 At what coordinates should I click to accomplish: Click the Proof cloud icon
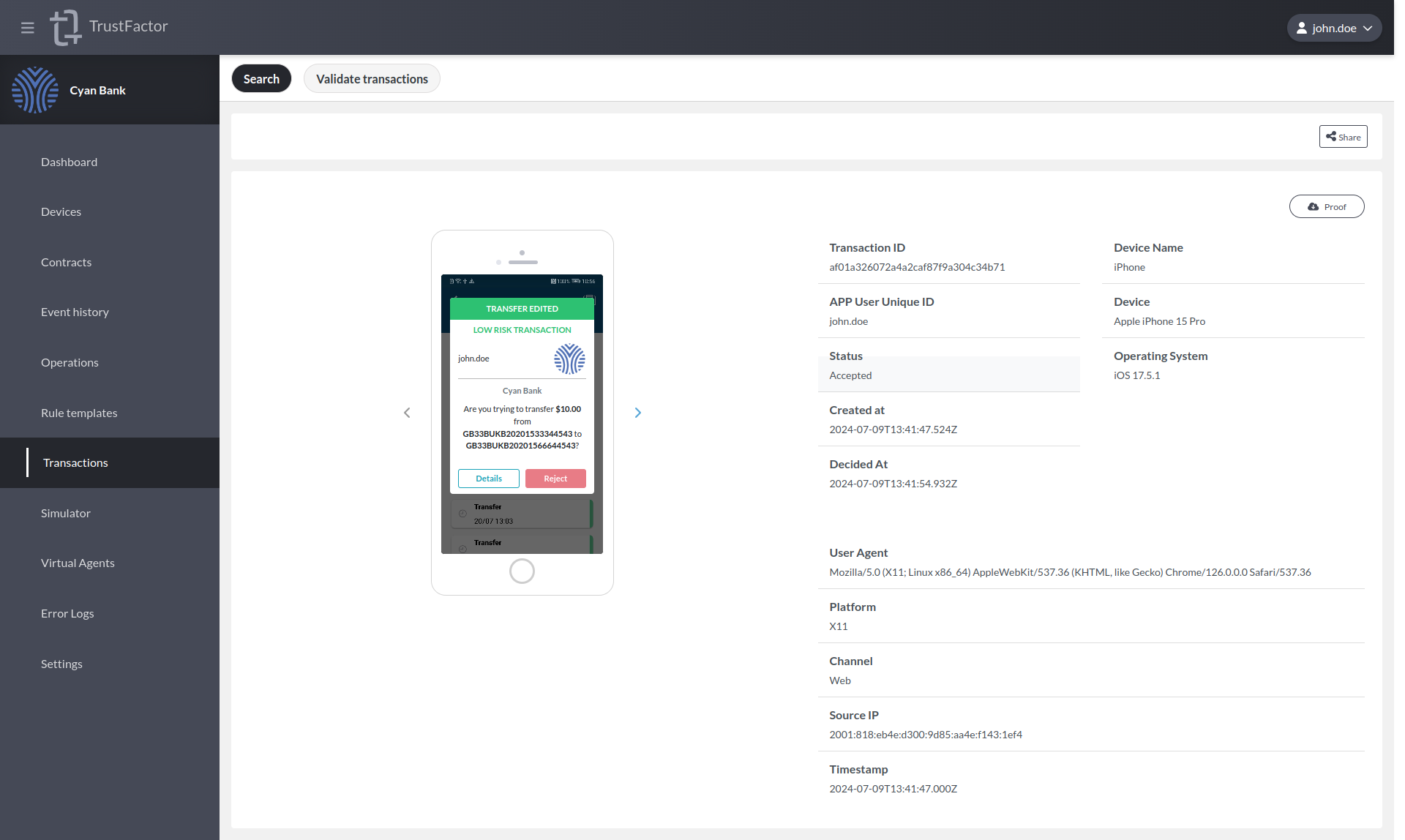pyautogui.click(x=1312, y=206)
